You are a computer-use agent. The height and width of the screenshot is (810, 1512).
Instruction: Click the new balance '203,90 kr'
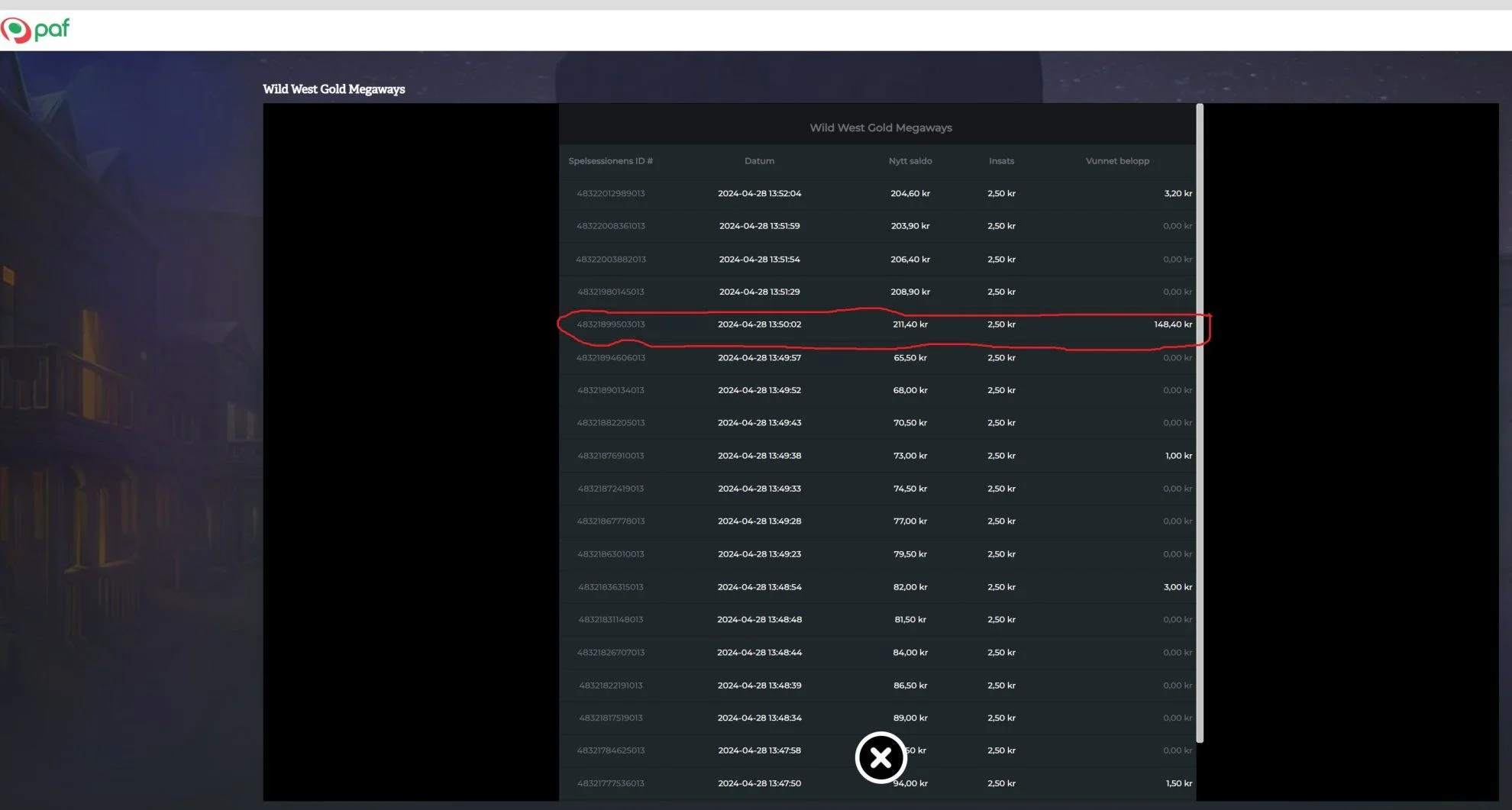(910, 226)
